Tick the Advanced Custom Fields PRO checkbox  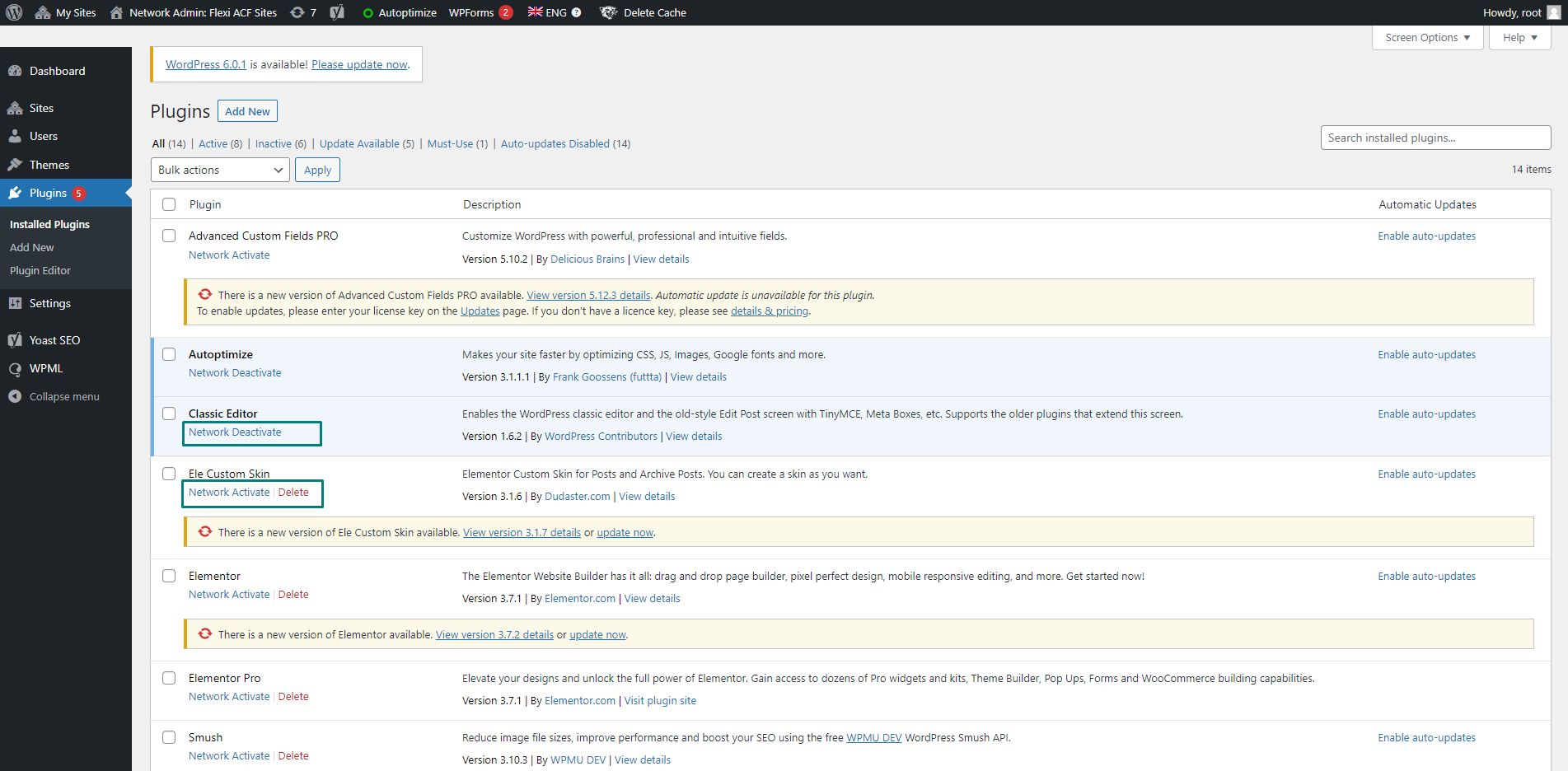pyautogui.click(x=169, y=236)
